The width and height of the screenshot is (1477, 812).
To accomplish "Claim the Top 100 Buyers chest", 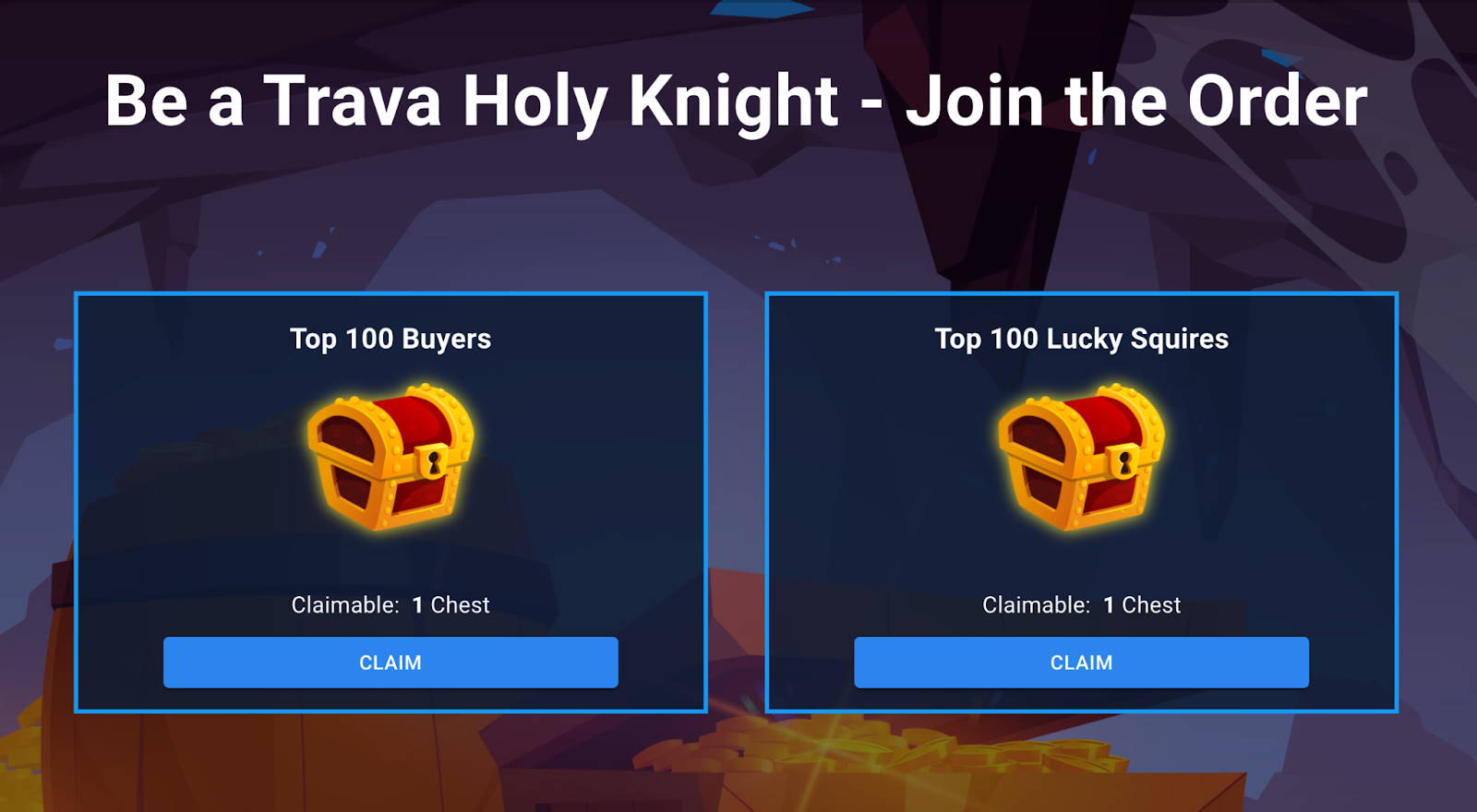I will (x=390, y=663).
